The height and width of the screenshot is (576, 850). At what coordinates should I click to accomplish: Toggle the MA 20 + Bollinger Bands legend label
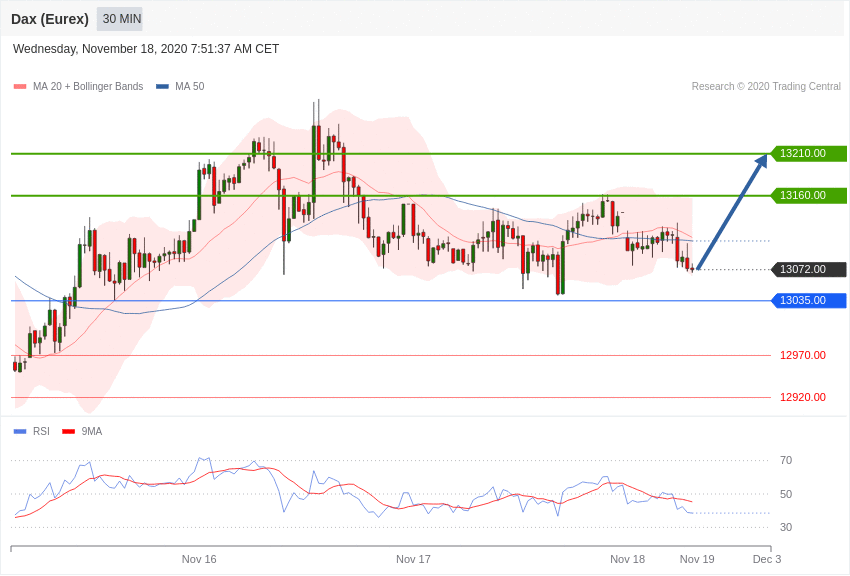88,87
